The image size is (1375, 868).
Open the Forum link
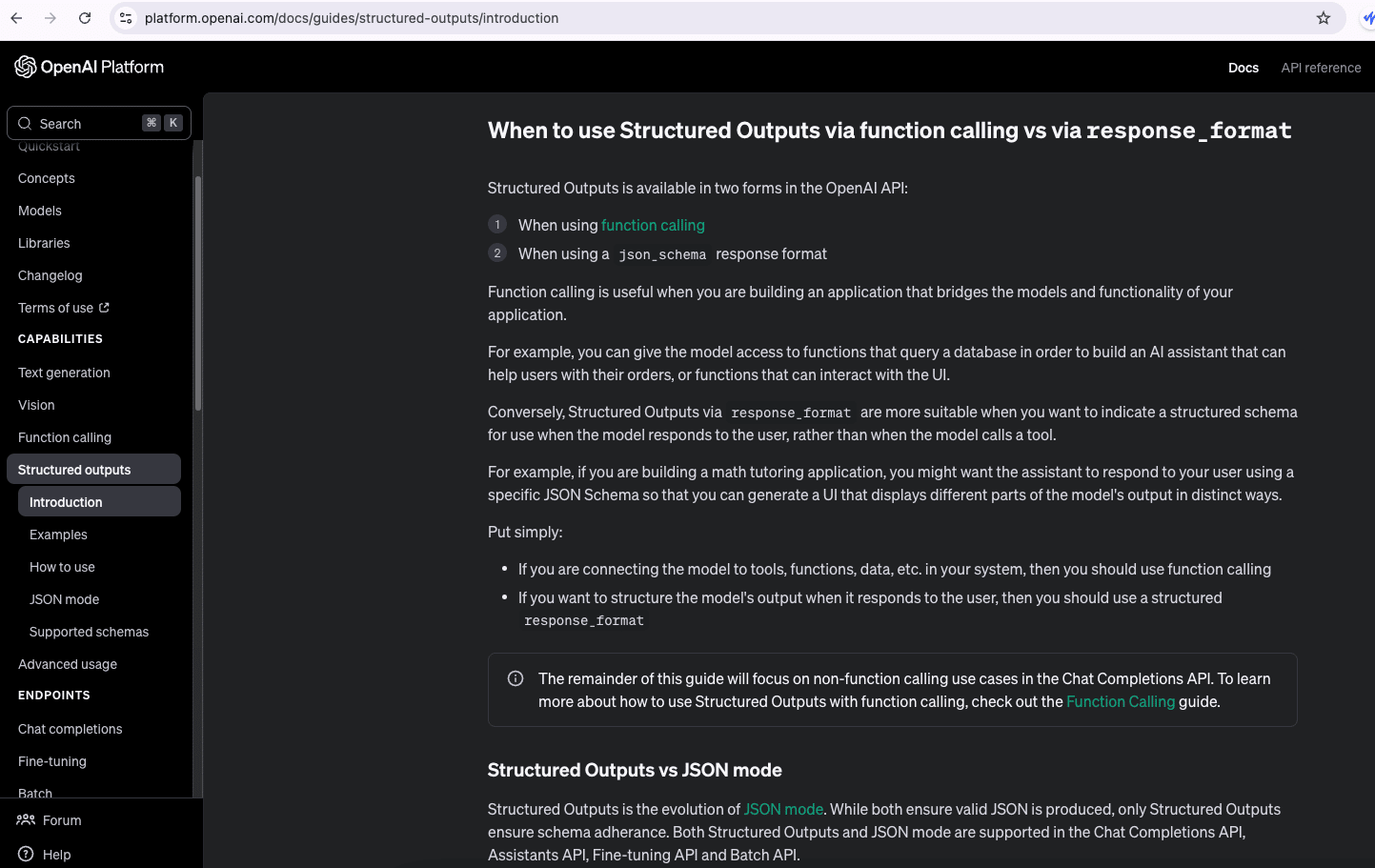pyautogui.click(x=62, y=820)
